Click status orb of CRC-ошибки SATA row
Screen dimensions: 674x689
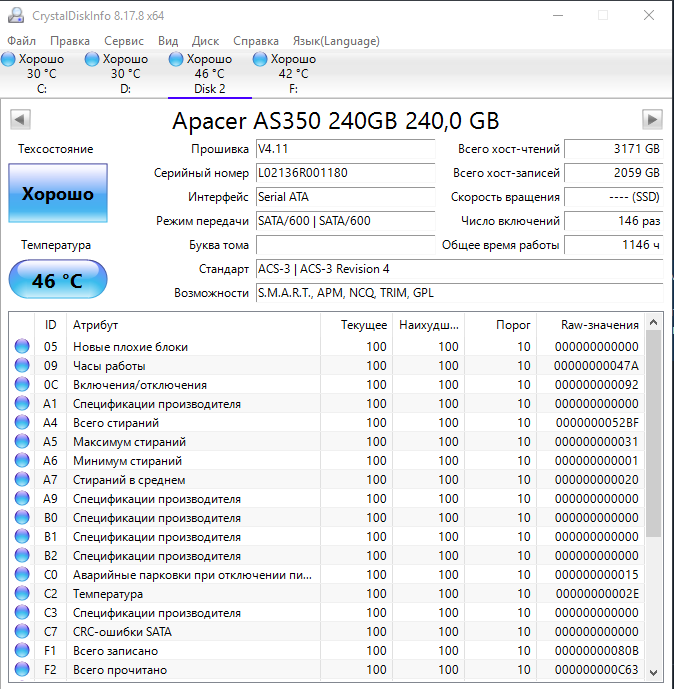point(22,631)
